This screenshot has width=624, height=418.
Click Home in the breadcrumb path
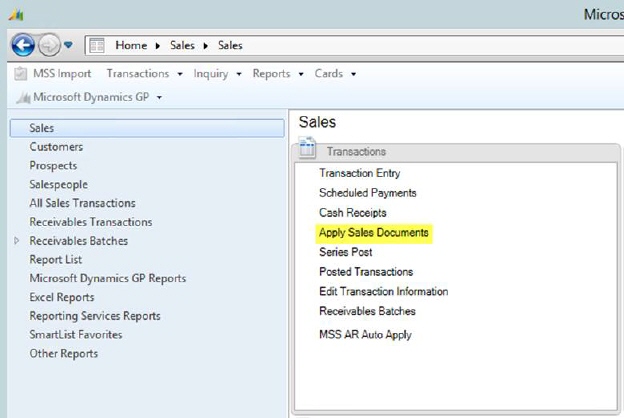pyautogui.click(x=130, y=45)
